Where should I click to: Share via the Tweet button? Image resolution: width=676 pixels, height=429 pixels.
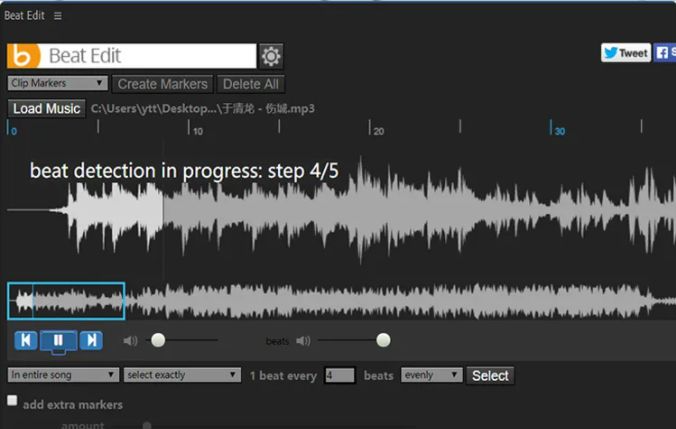point(626,53)
